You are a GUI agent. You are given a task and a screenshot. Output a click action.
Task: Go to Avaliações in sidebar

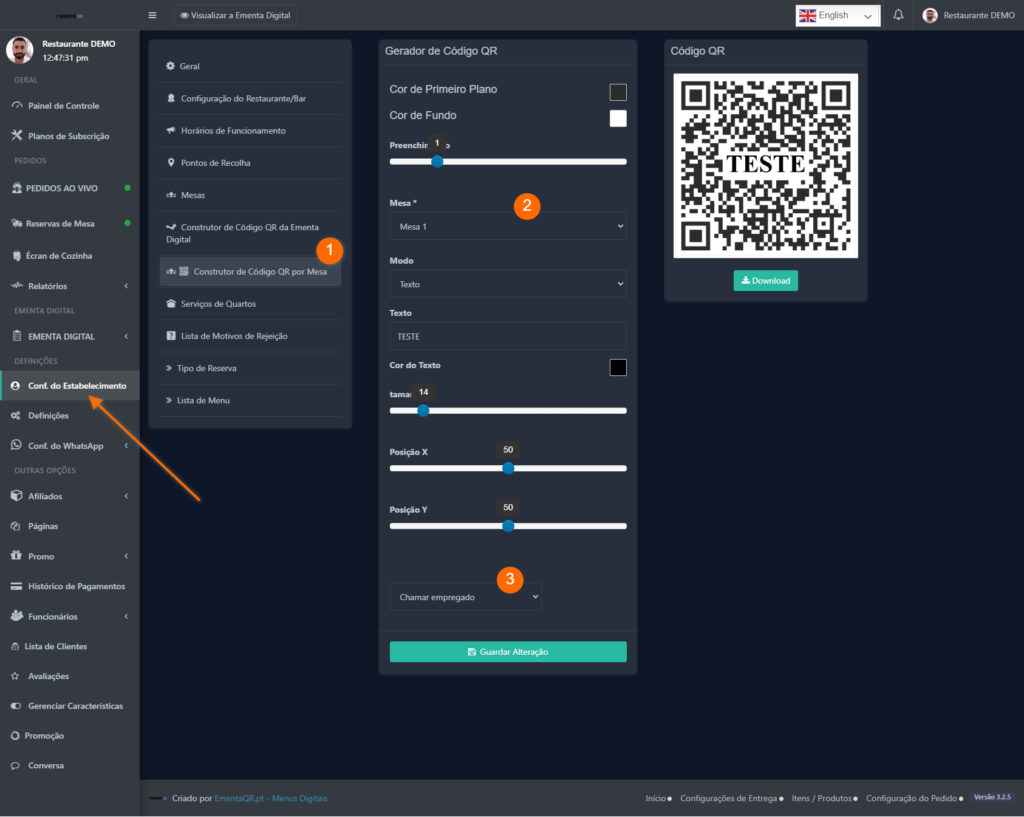tap(48, 676)
